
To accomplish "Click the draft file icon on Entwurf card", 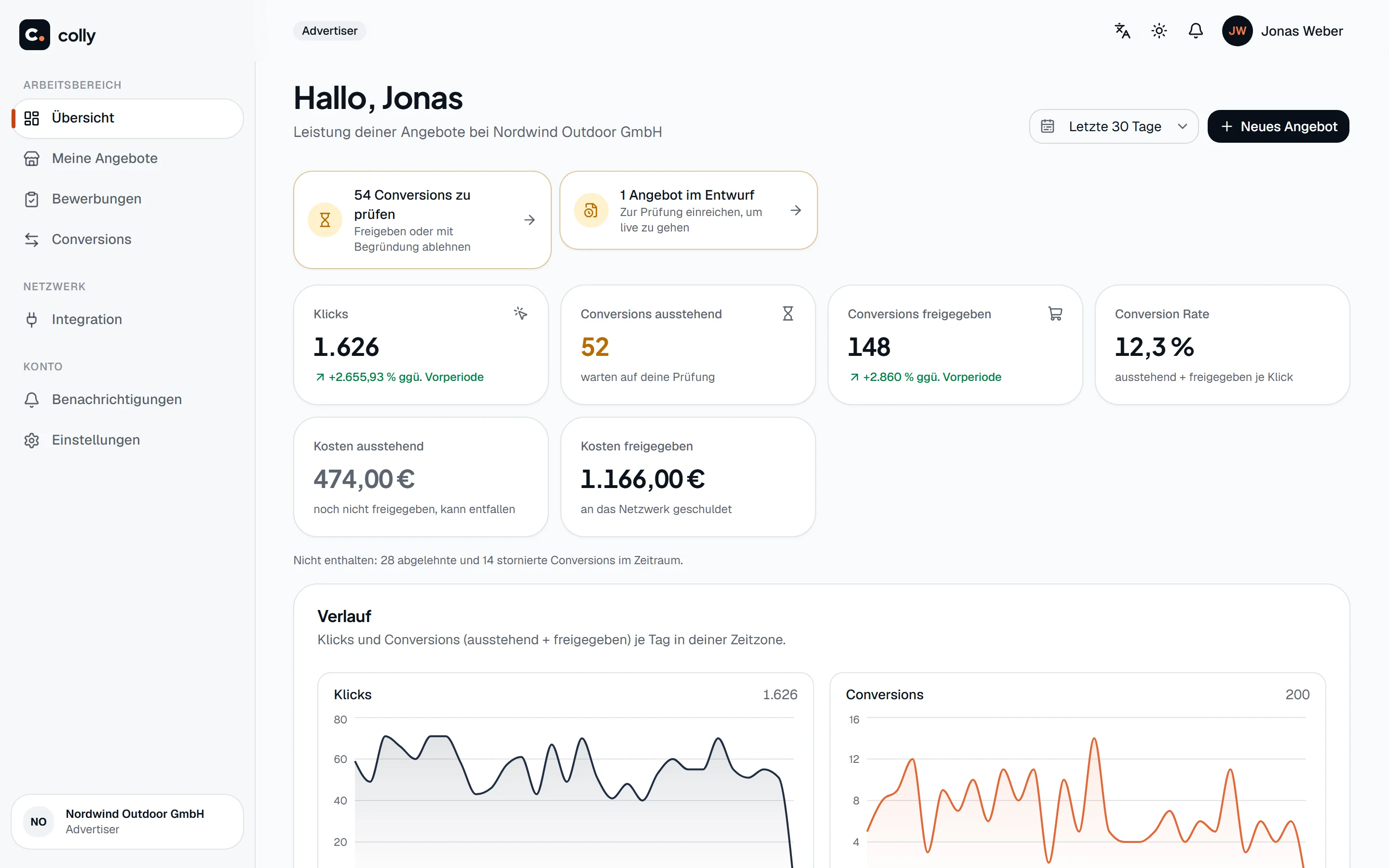I will [x=591, y=210].
